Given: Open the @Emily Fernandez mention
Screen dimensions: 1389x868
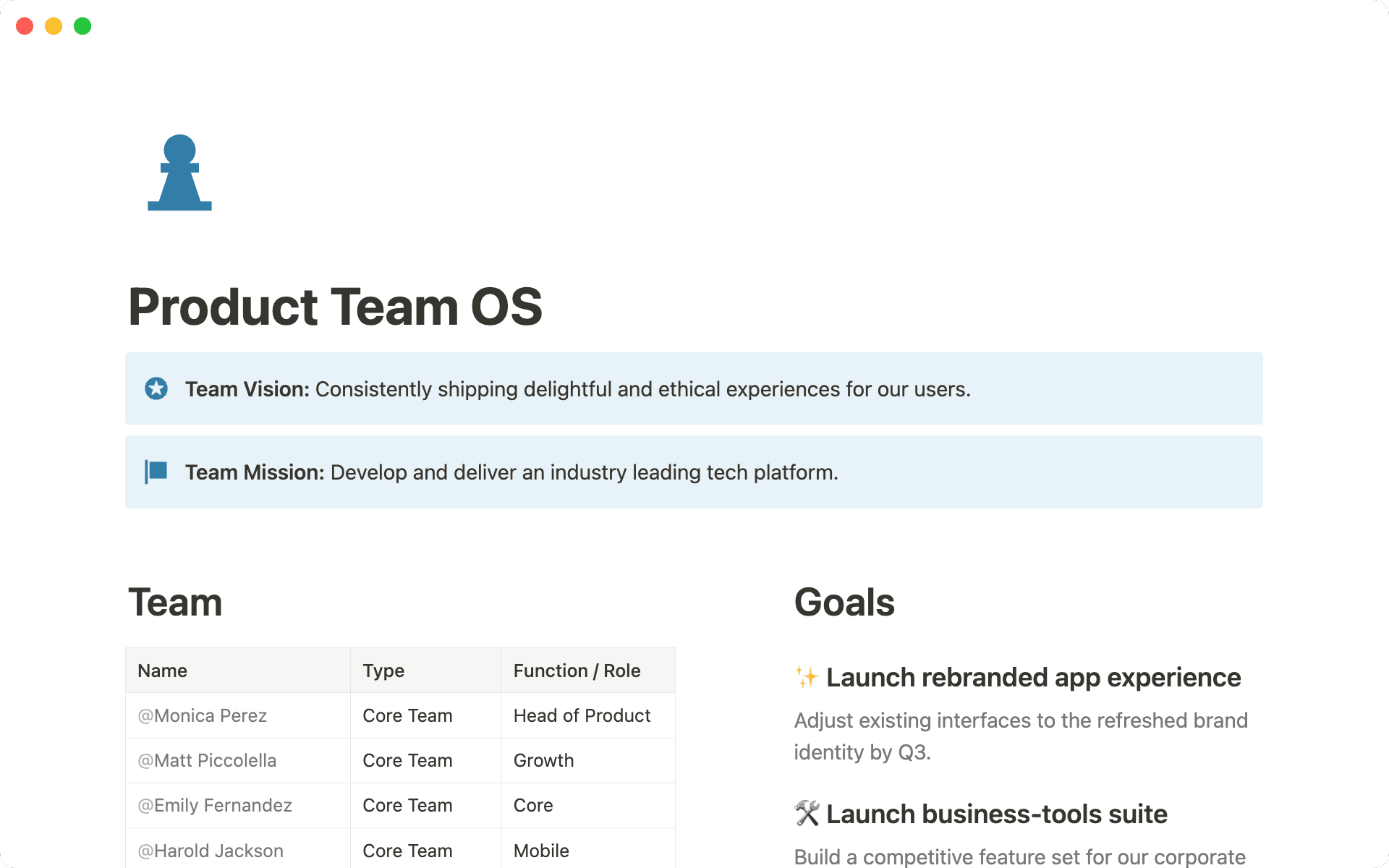Looking at the screenshot, I should pos(214,805).
